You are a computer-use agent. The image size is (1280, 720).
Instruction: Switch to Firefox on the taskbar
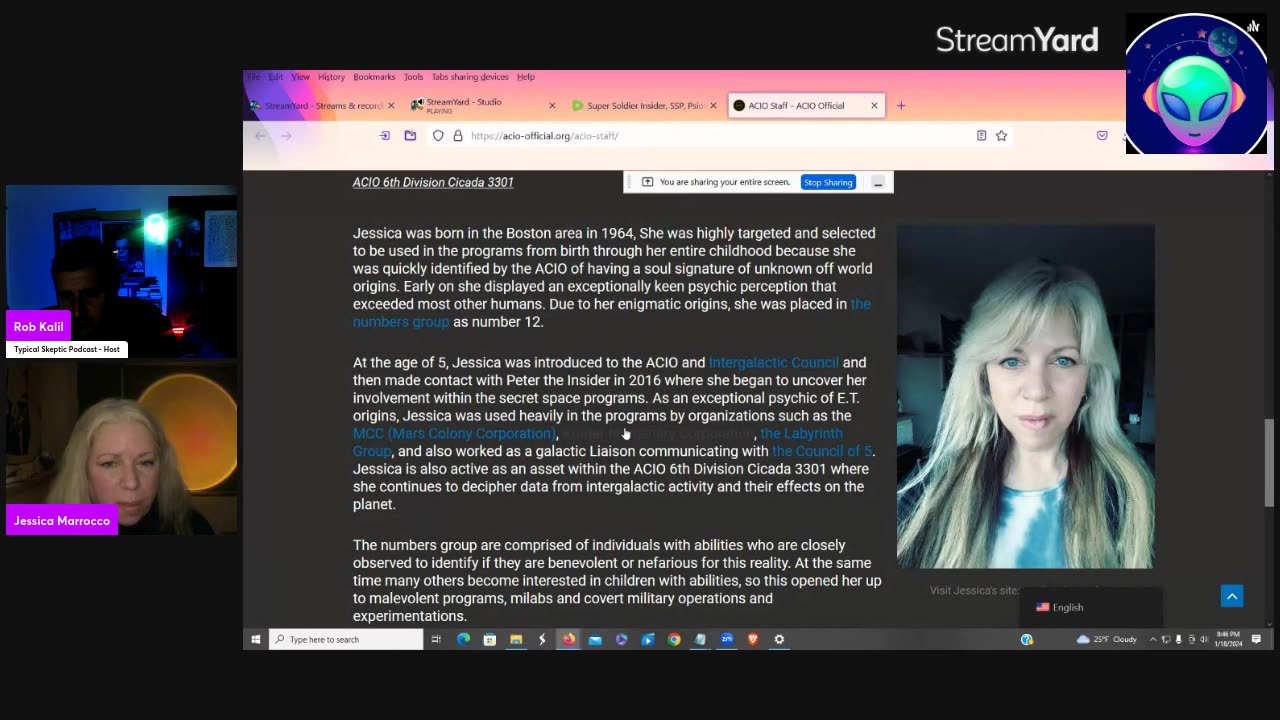[569, 639]
